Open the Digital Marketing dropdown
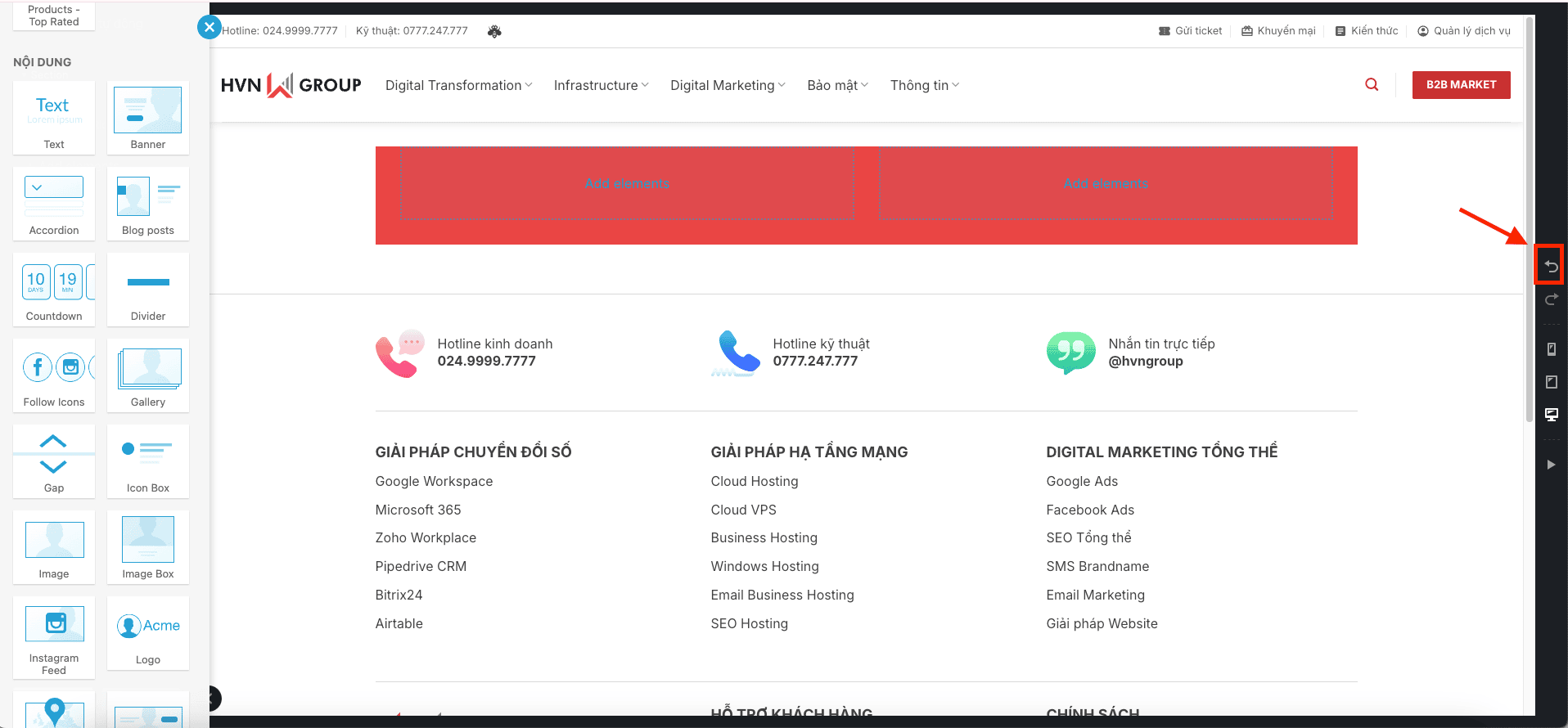The image size is (1568, 728). 727,85
